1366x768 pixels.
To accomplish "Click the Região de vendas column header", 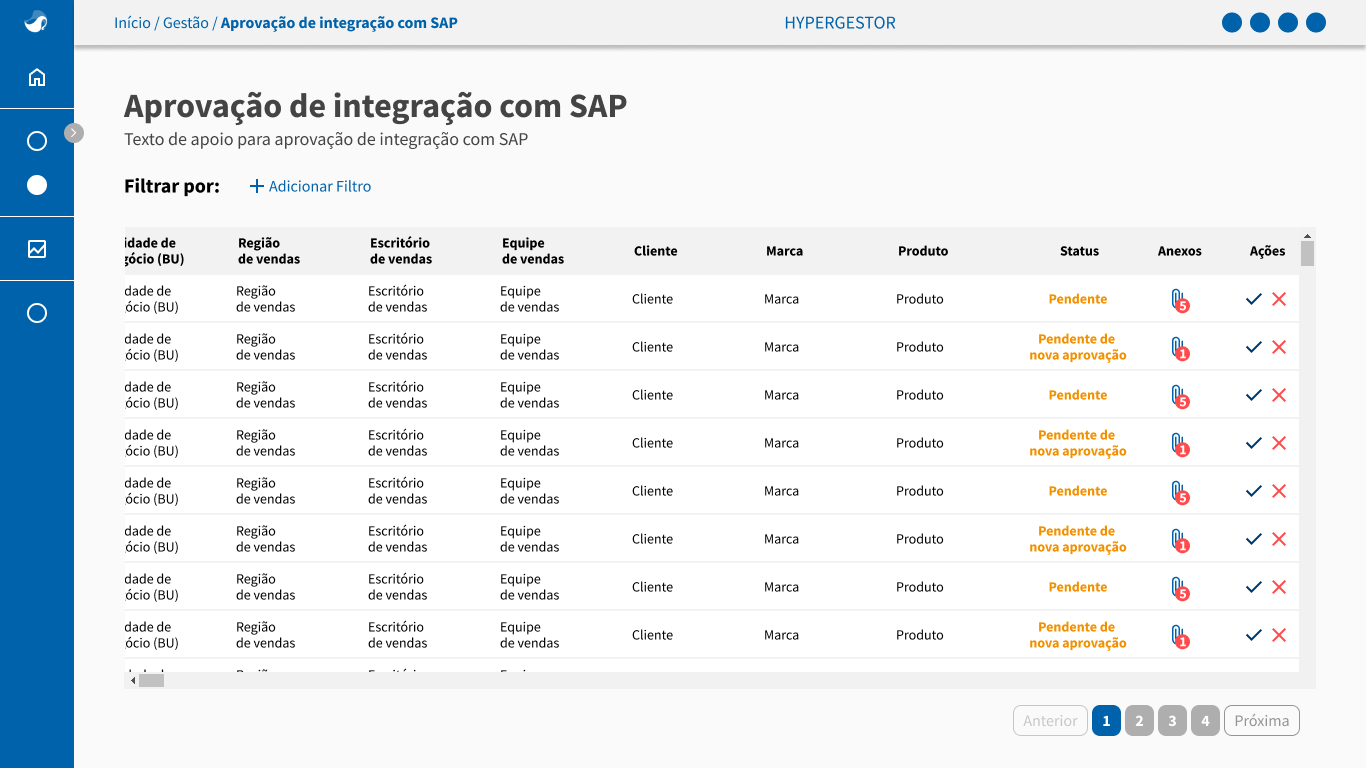I will (x=269, y=251).
